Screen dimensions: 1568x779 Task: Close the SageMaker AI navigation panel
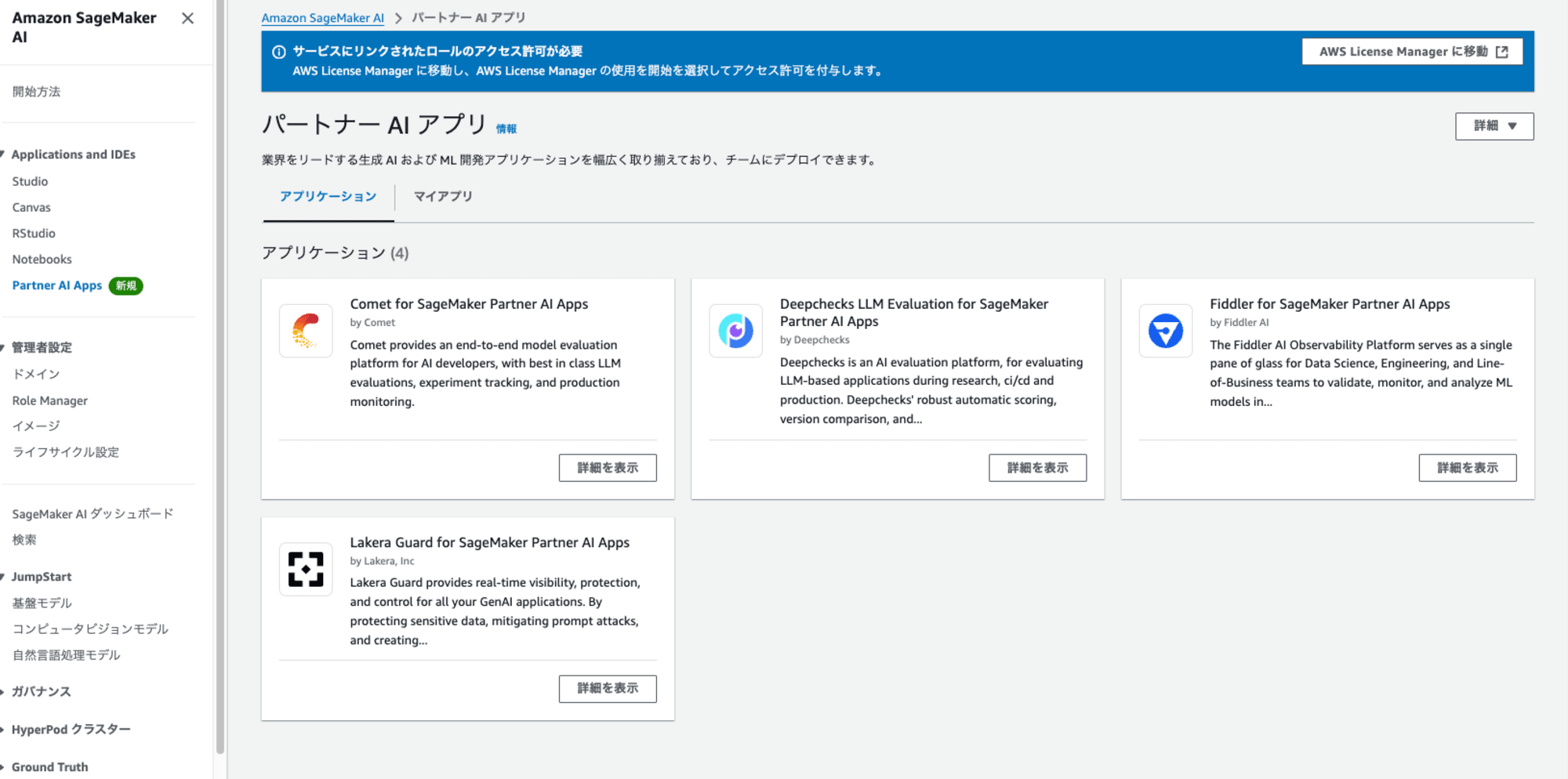click(x=187, y=18)
